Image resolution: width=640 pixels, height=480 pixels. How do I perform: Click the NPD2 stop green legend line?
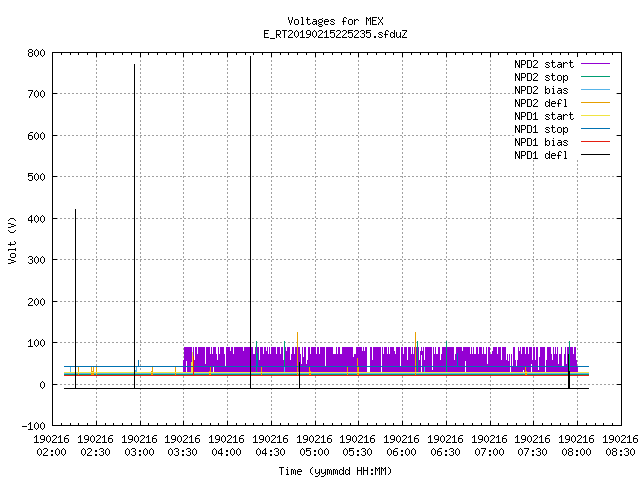point(595,77)
